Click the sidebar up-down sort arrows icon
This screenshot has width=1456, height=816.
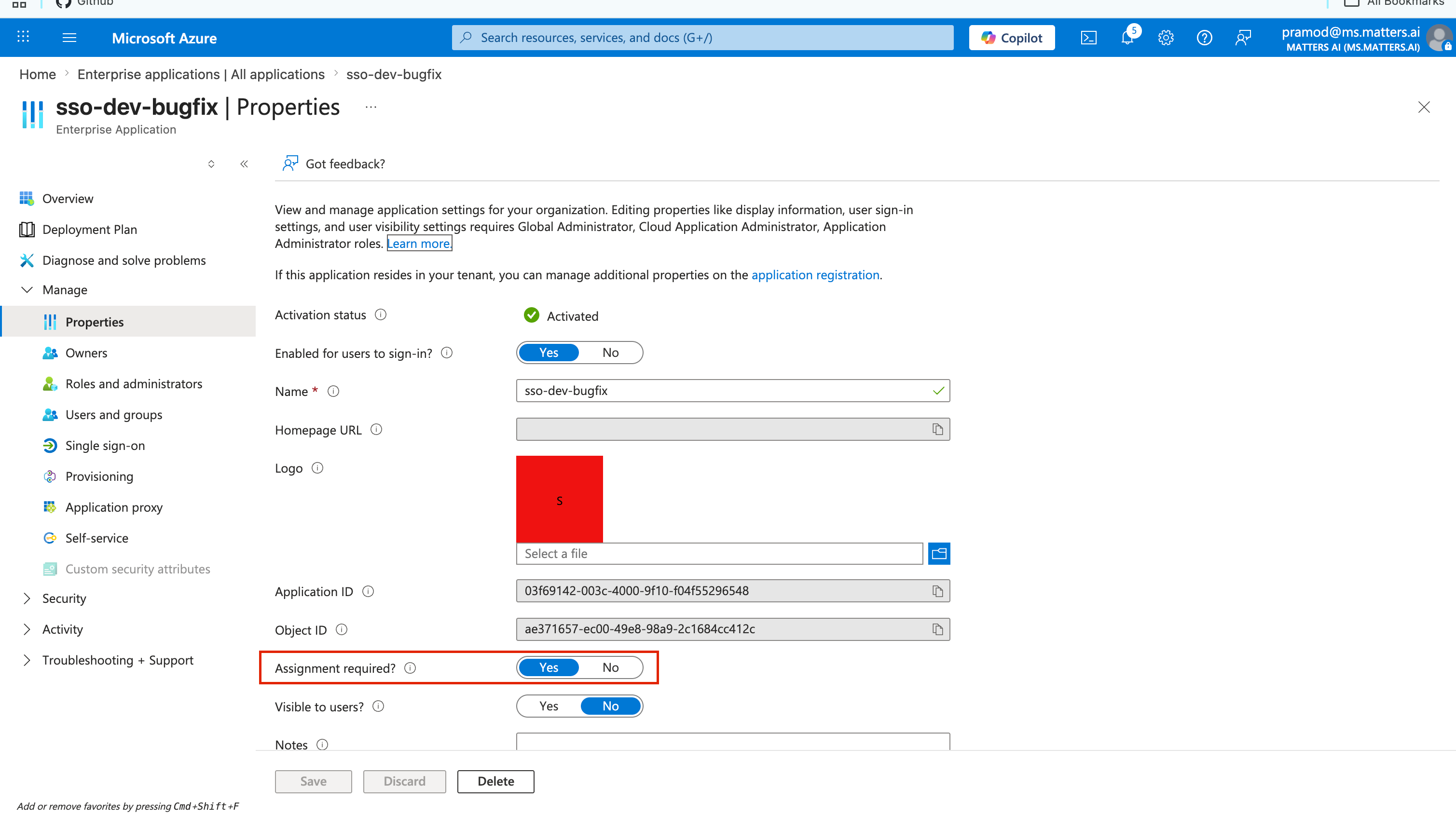coord(211,164)
